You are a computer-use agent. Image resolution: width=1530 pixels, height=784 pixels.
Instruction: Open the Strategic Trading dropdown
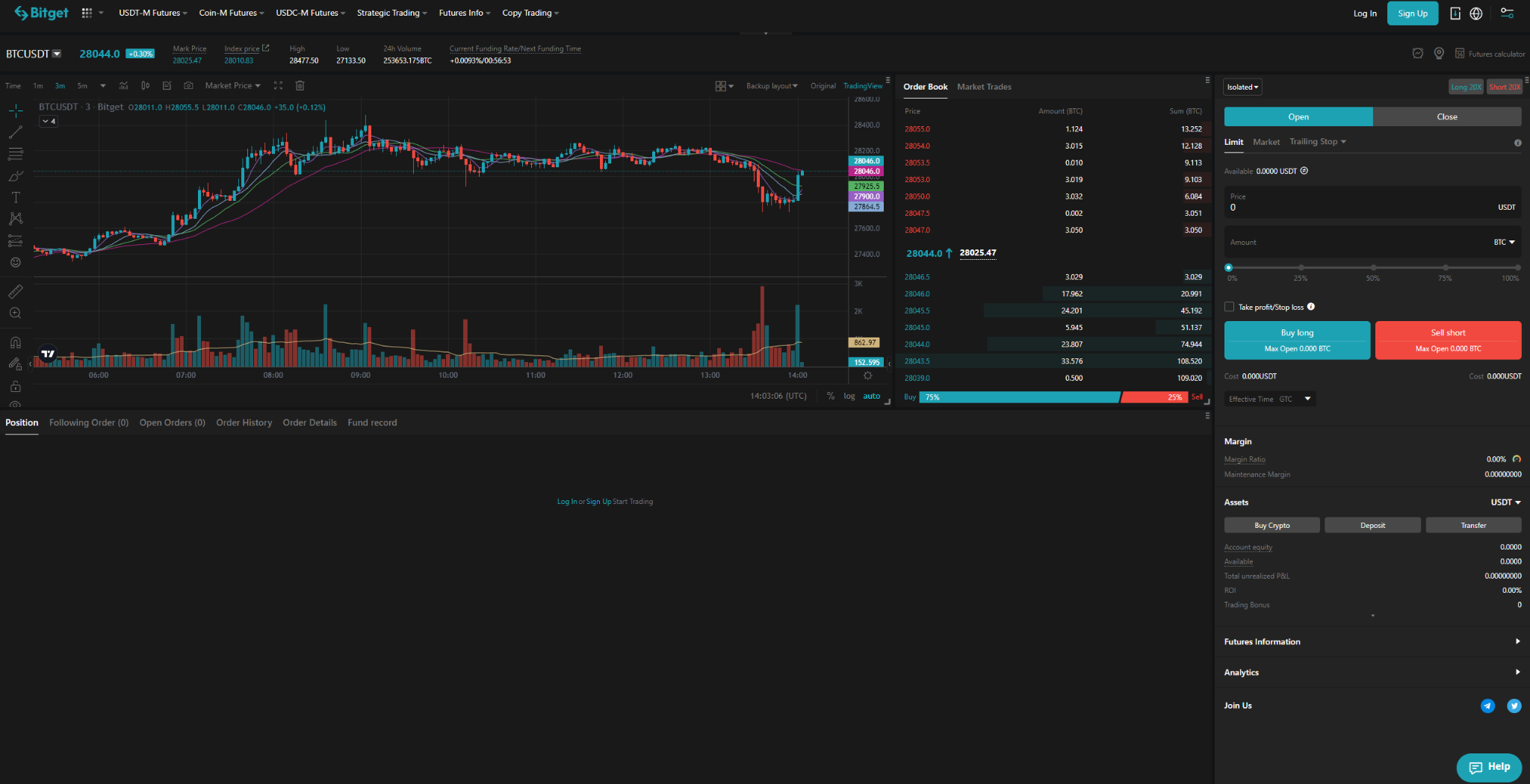pos(392,13)
